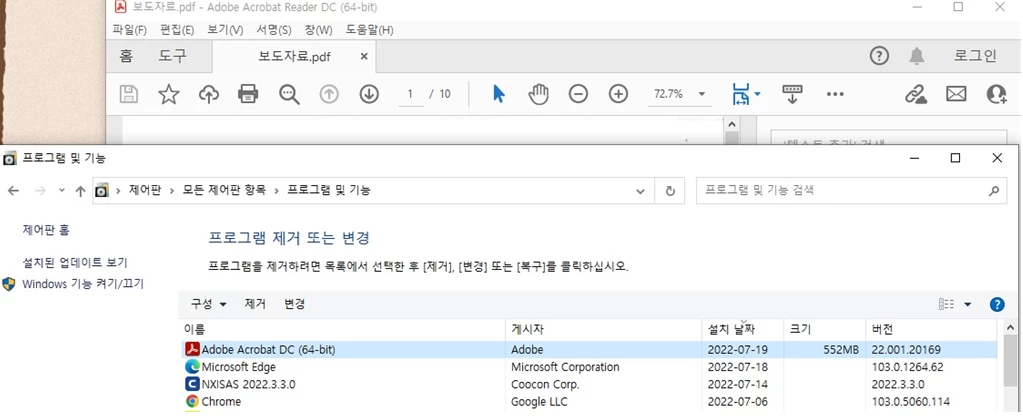Viewport: 1023px width, 420px height.
Task: Expand the view options dropdown arrow
Action: click(x=968, y=305)
